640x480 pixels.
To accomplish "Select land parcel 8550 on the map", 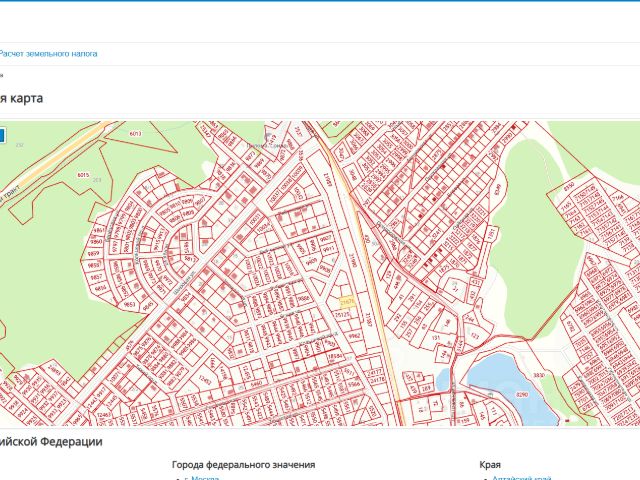I will pos(569,187).
